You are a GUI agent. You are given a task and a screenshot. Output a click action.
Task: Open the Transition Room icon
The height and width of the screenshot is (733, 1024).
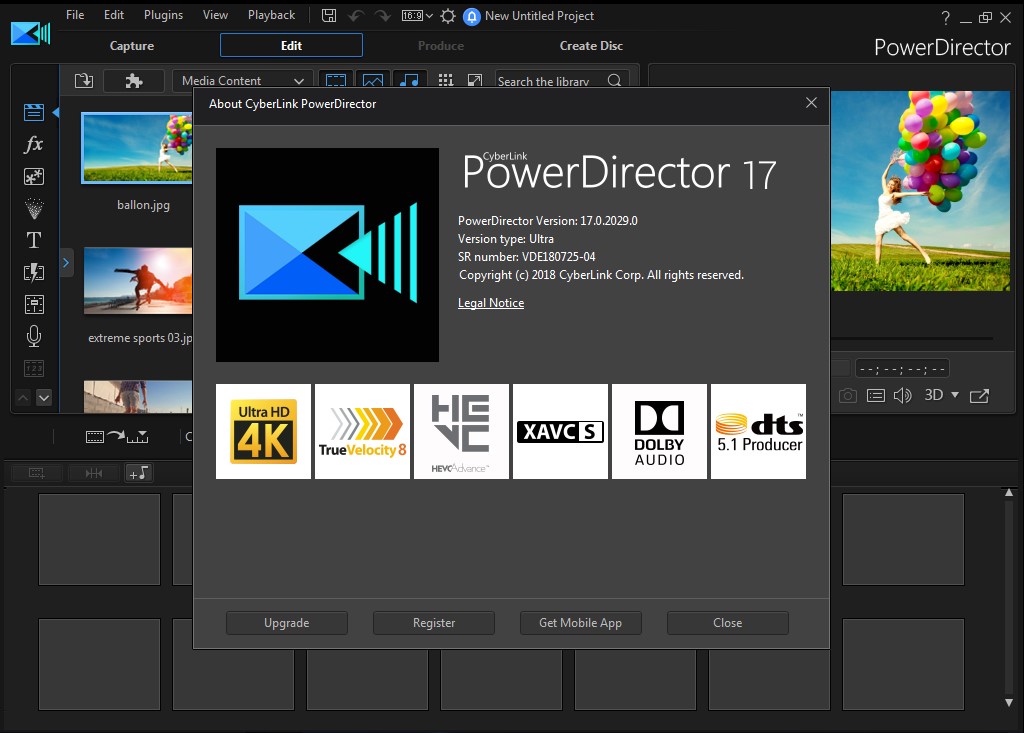pos(34,272)
